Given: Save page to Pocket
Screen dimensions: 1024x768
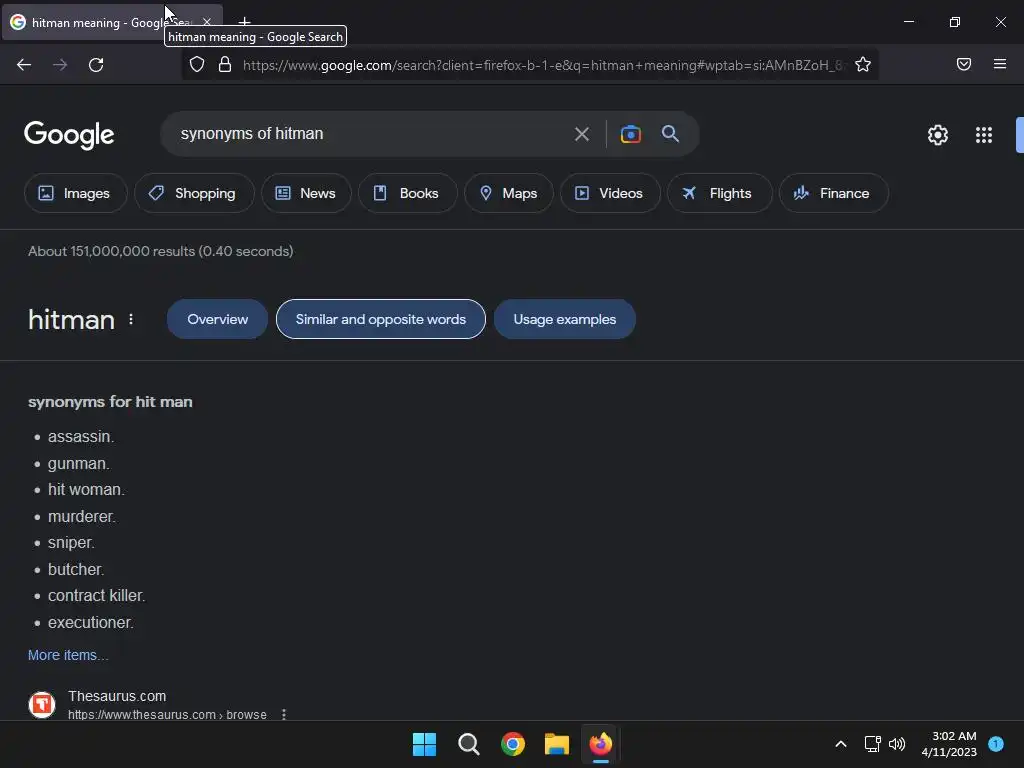Looking at the screenshot, I should [x=964, y=64].
